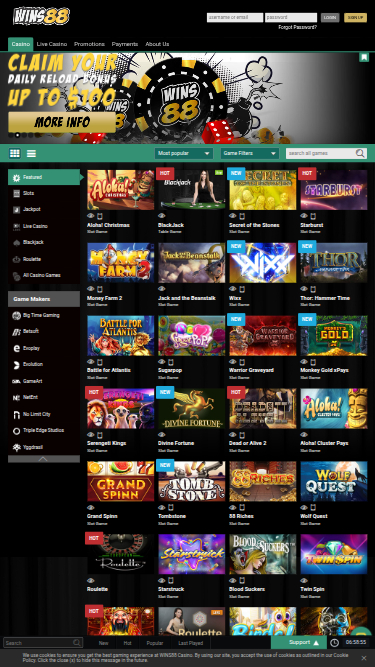The image size is (375, 667).
Task: Click the clock icon in bottom bar
Action: click(335, 643)
